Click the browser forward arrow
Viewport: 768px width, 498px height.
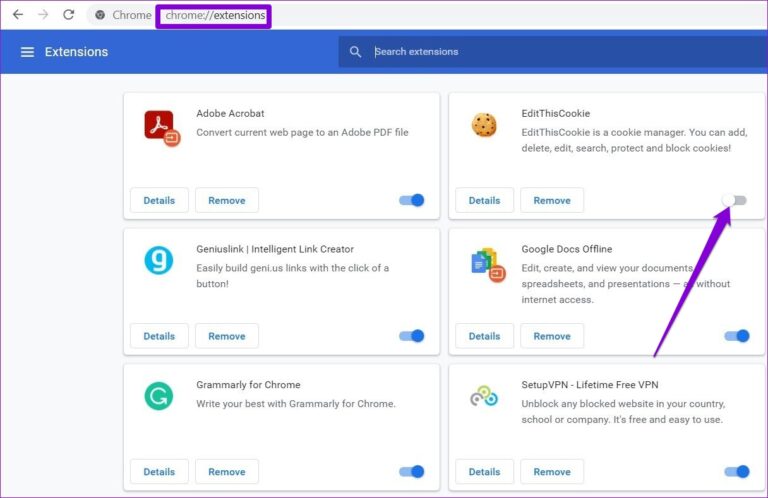click(43, 15)
